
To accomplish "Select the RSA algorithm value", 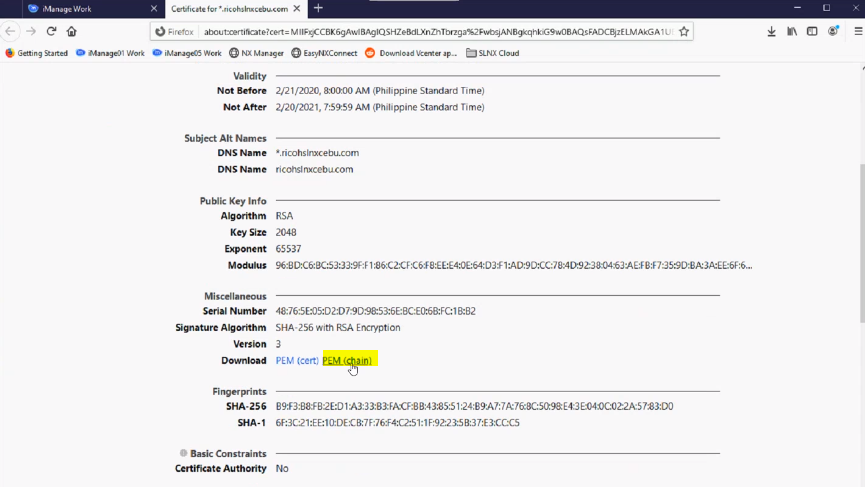I will [284, 216].
